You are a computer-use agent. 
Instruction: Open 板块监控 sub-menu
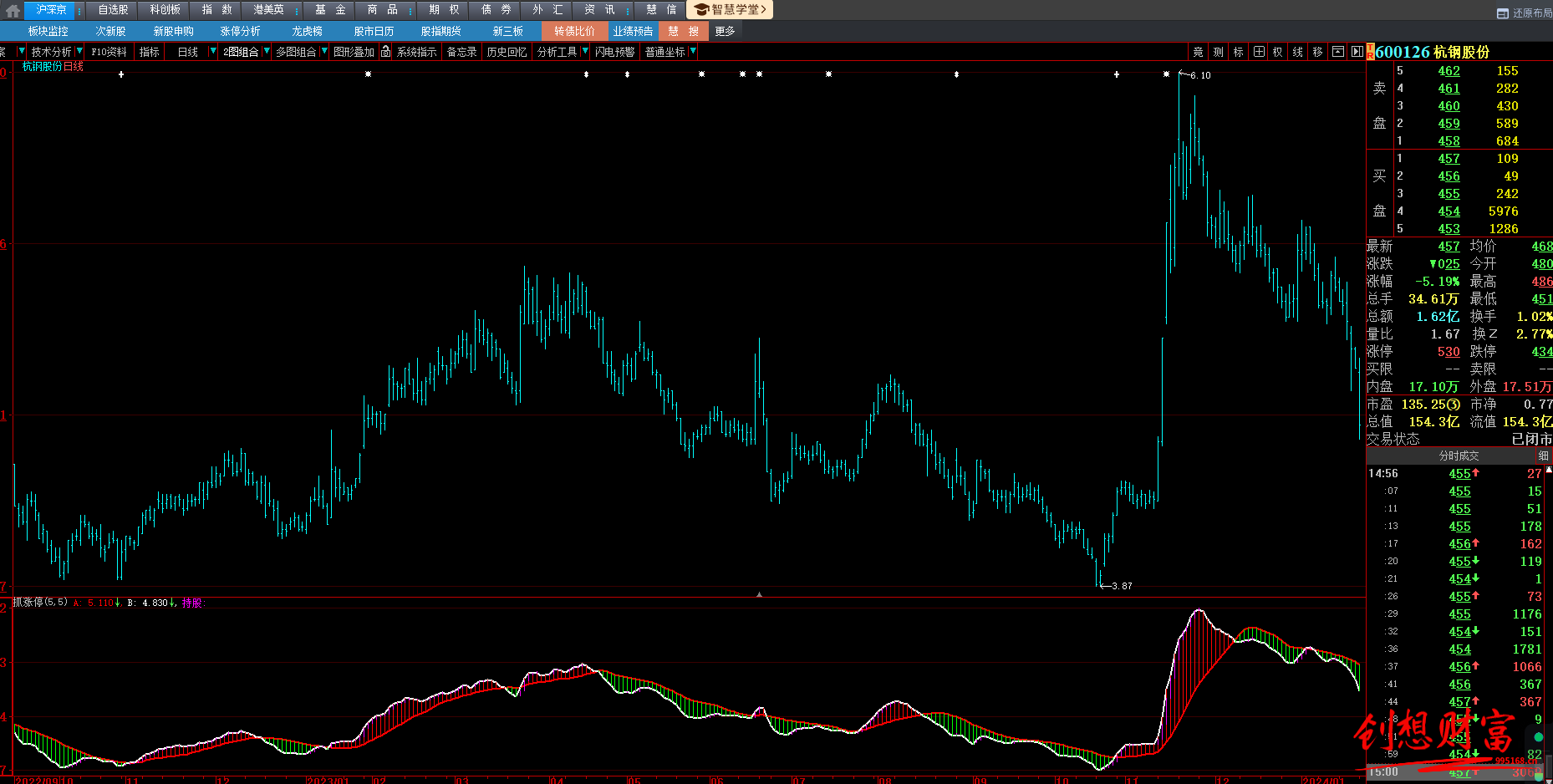[x=48, y=31]
